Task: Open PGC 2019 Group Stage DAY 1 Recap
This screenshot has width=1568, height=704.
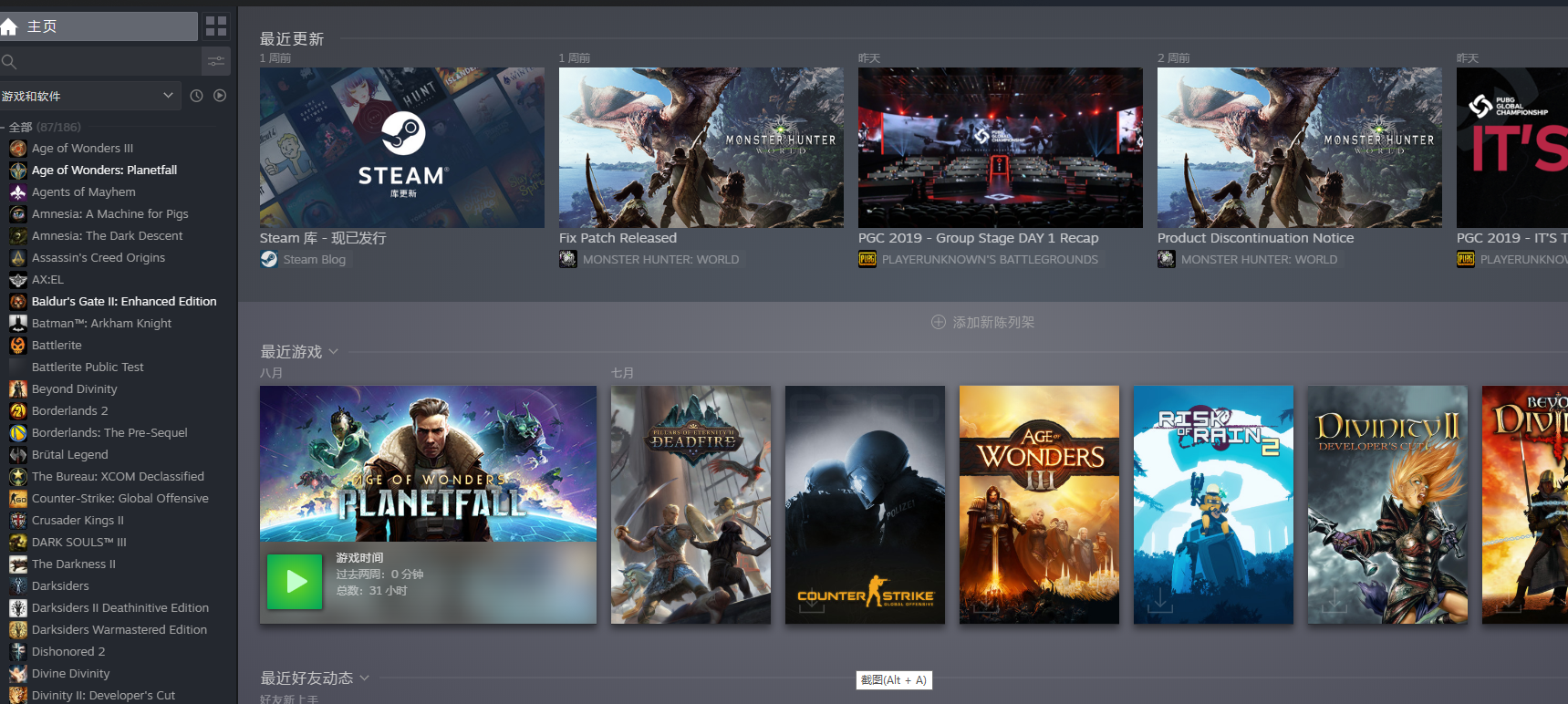Action: (x=978, y=238)
